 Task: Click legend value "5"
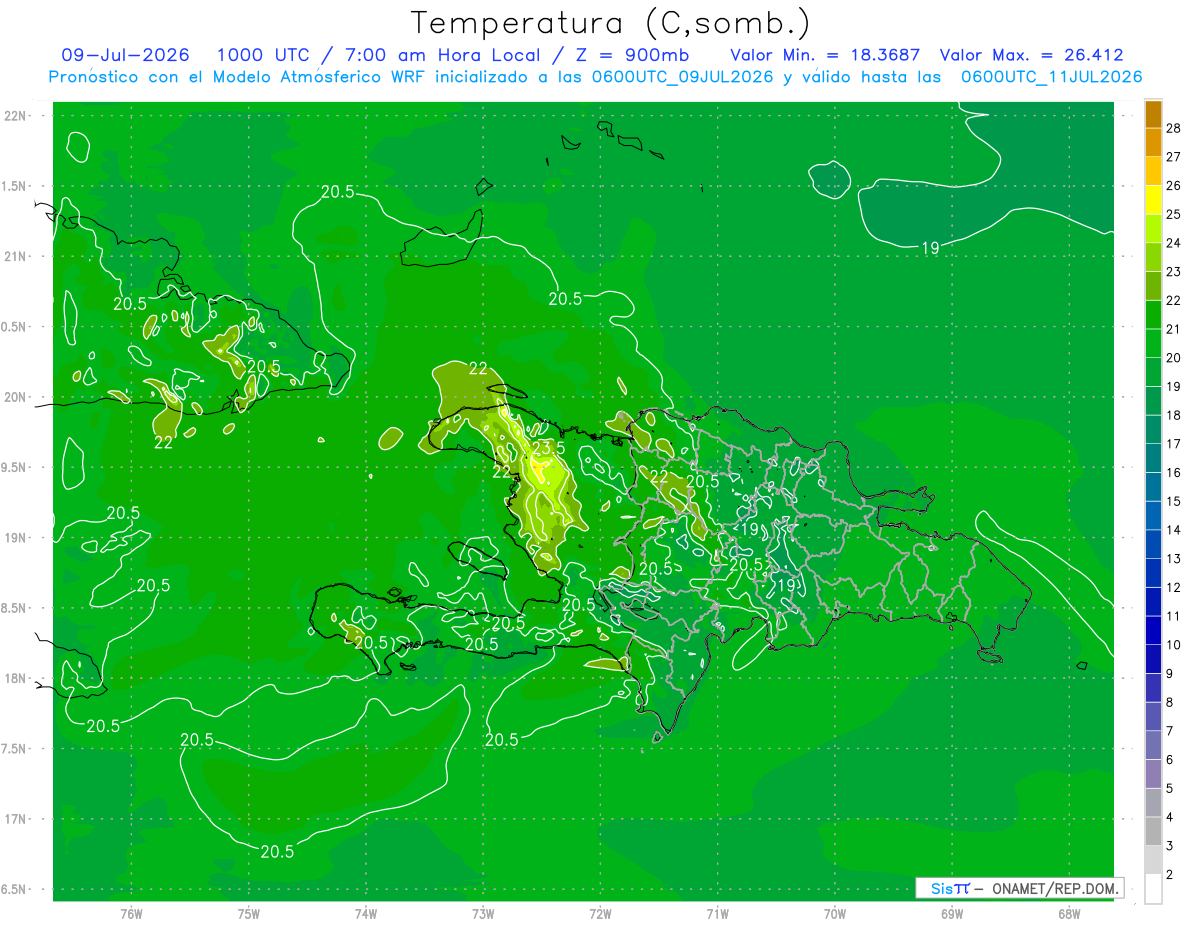(x=1171, y=788)
